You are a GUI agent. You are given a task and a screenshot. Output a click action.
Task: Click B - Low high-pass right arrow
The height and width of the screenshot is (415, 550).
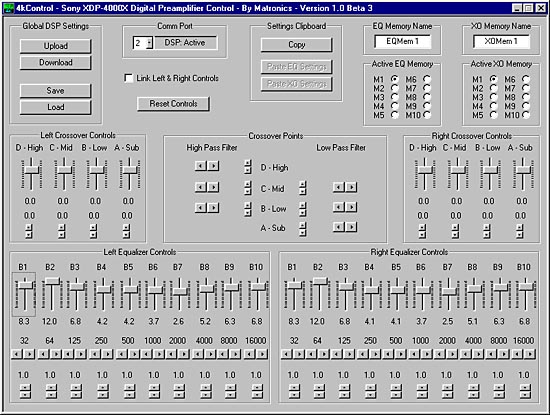pyautogui.click(x=213, y=208)
